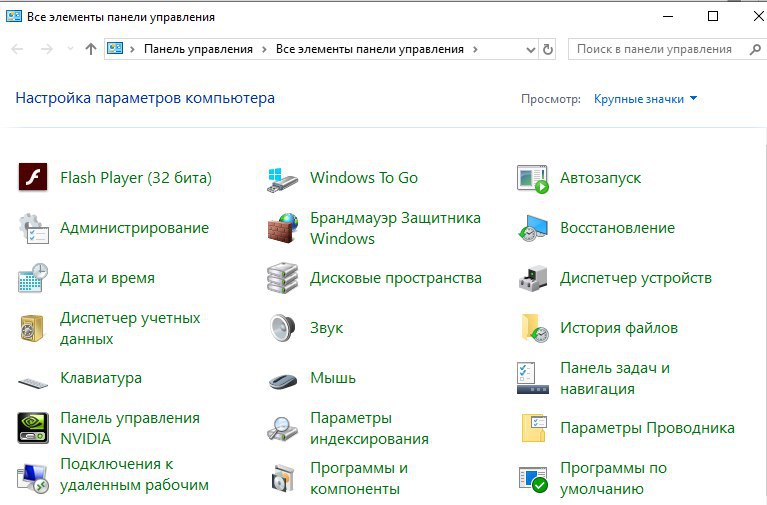Click the Мышь mouse icon

click(283, 381)
